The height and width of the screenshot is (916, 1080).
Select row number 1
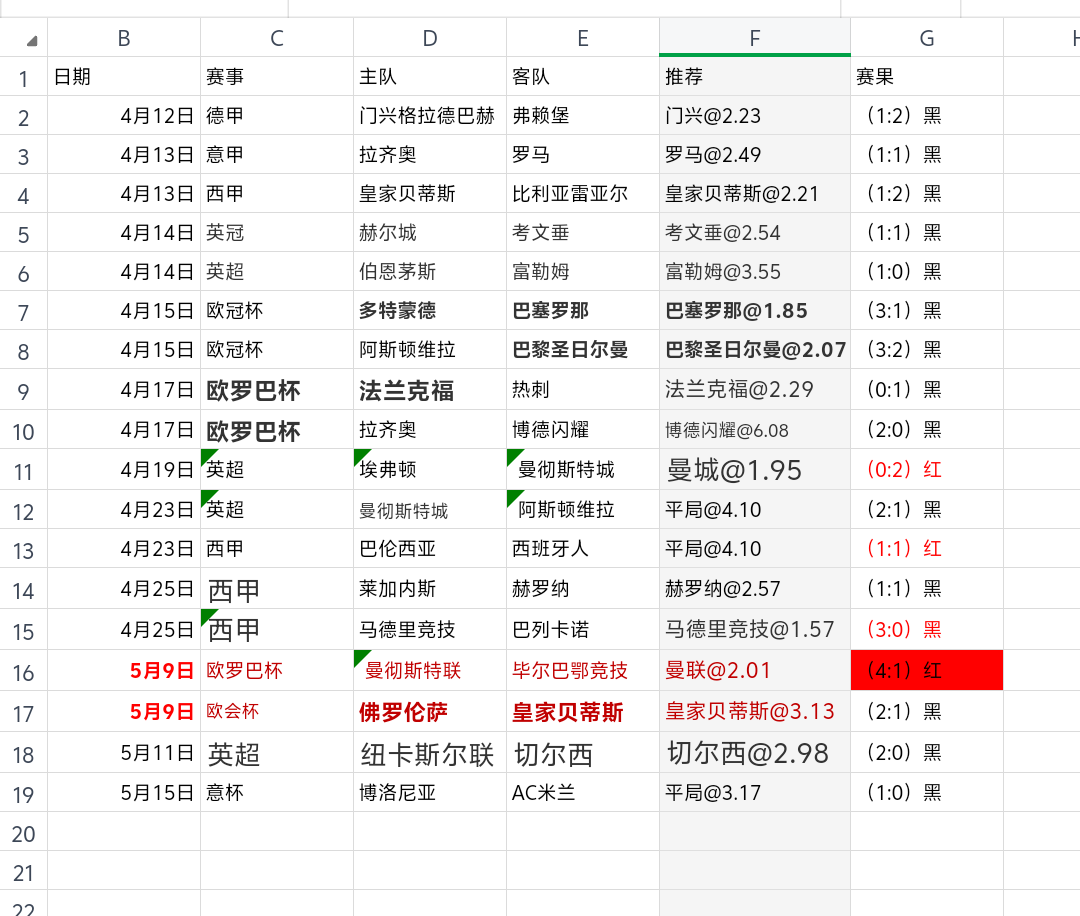coord(23,75)
